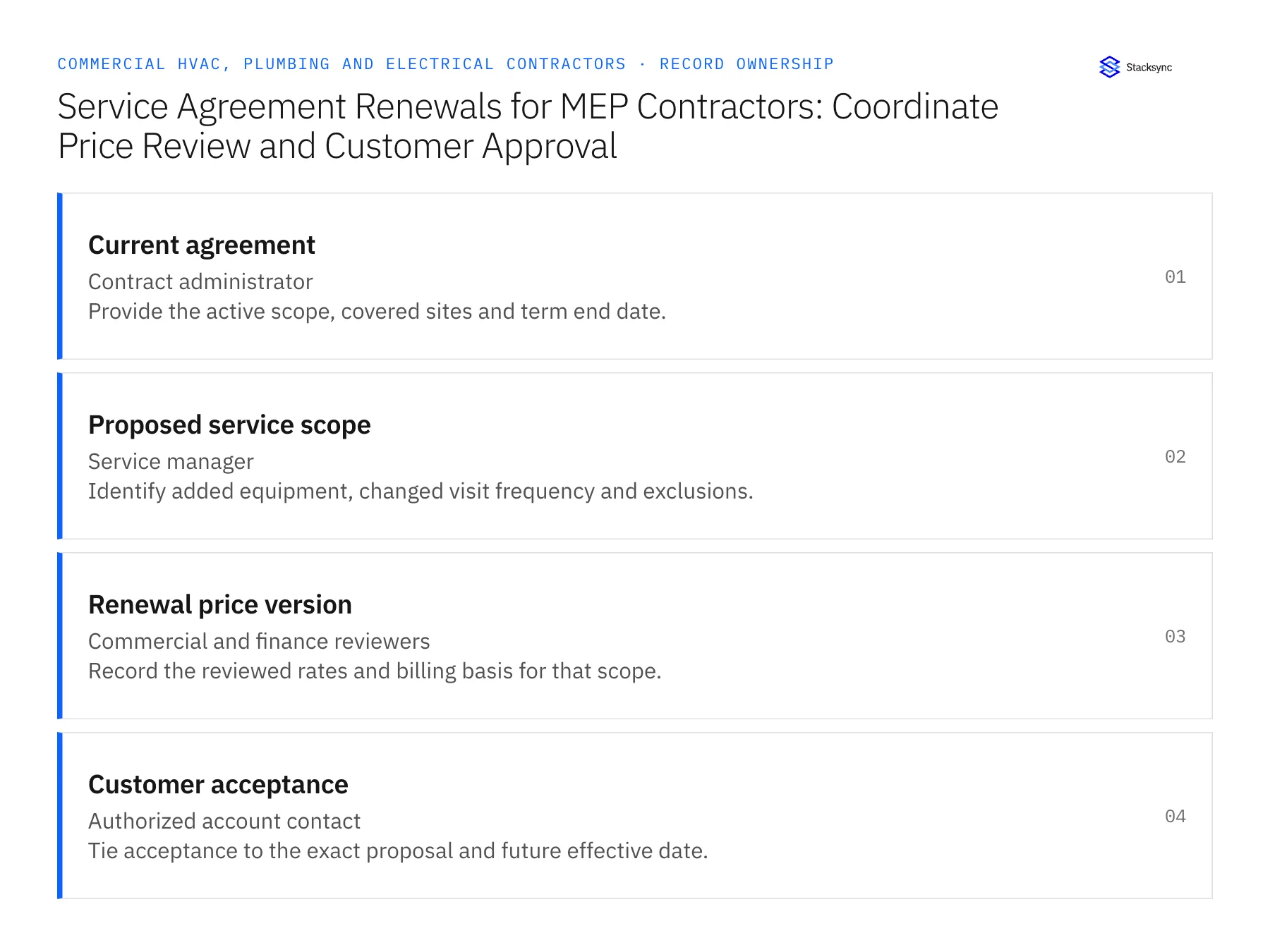
Task: Click the 'Customer acceptance' heading
Action: [x=218, y=785]
